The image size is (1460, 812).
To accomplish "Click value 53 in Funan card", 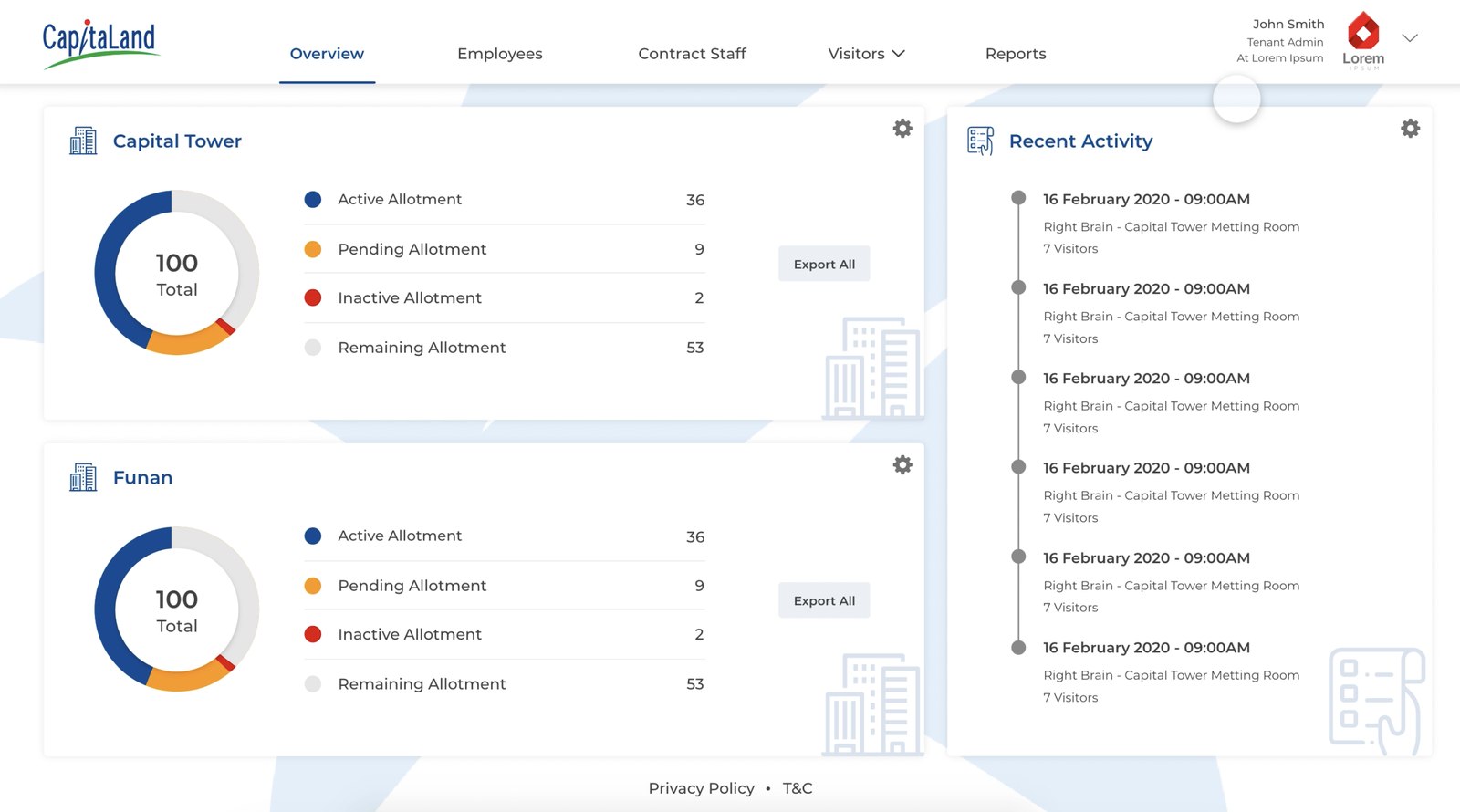I will (695, 684).
